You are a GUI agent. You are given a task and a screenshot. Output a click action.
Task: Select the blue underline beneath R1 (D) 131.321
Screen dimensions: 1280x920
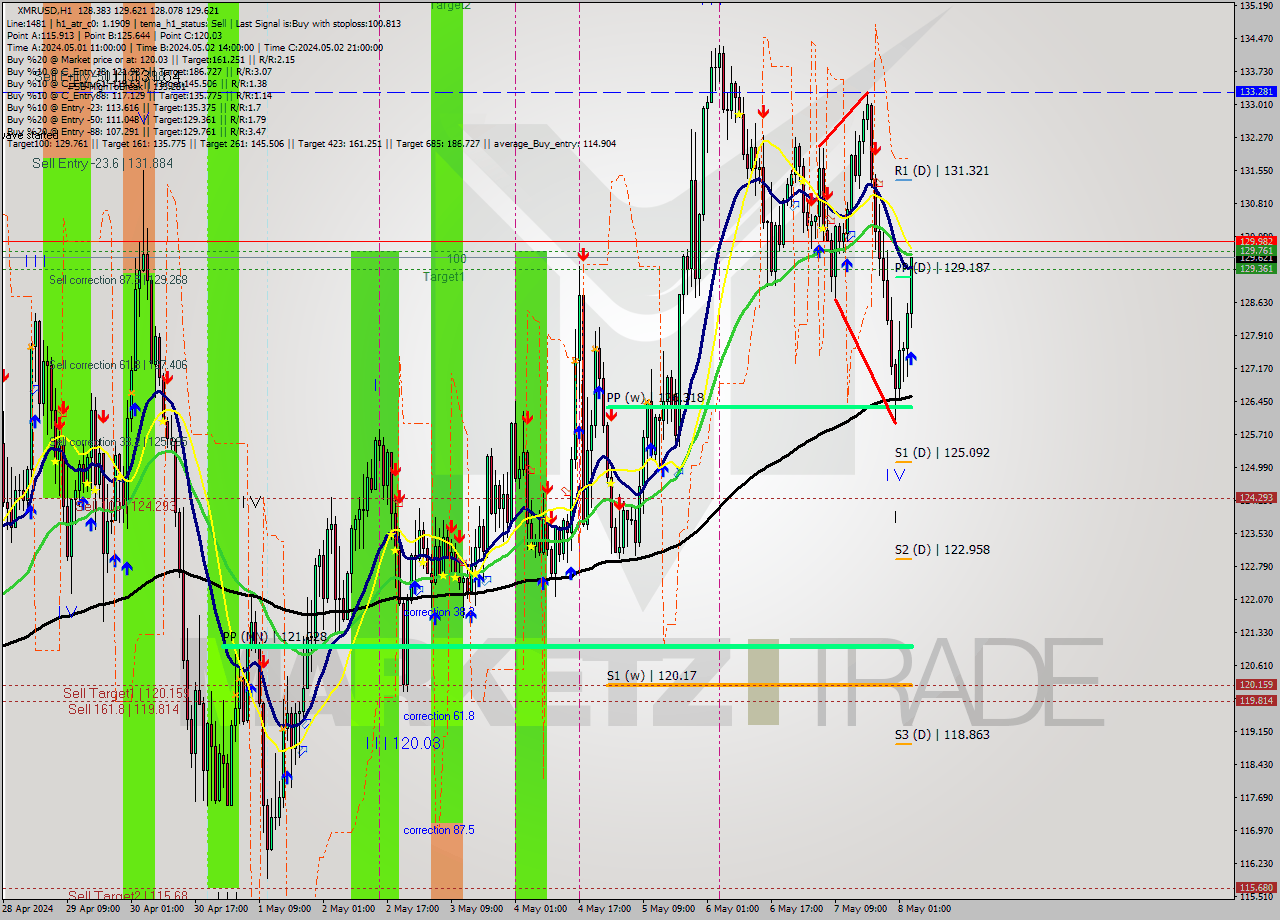point(903,181)
